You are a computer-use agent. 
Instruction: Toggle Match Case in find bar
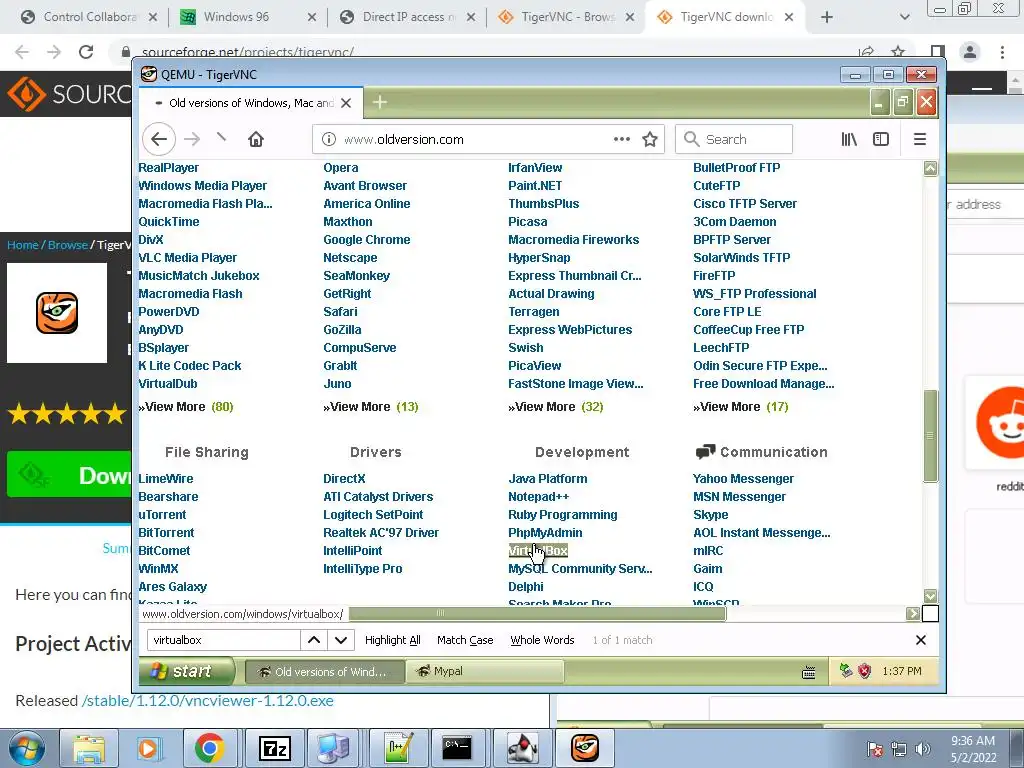[465, 640]
